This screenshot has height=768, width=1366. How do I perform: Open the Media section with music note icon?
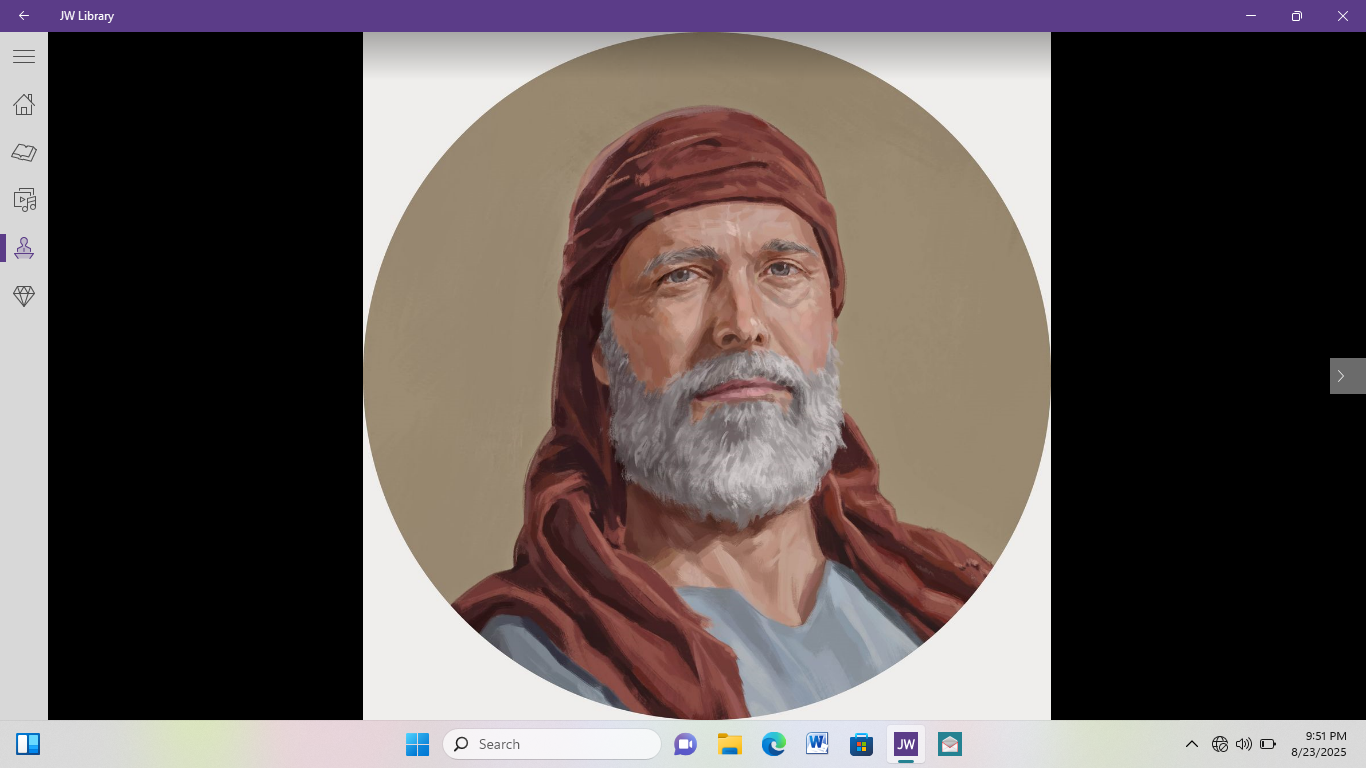[x=24, y=200]
